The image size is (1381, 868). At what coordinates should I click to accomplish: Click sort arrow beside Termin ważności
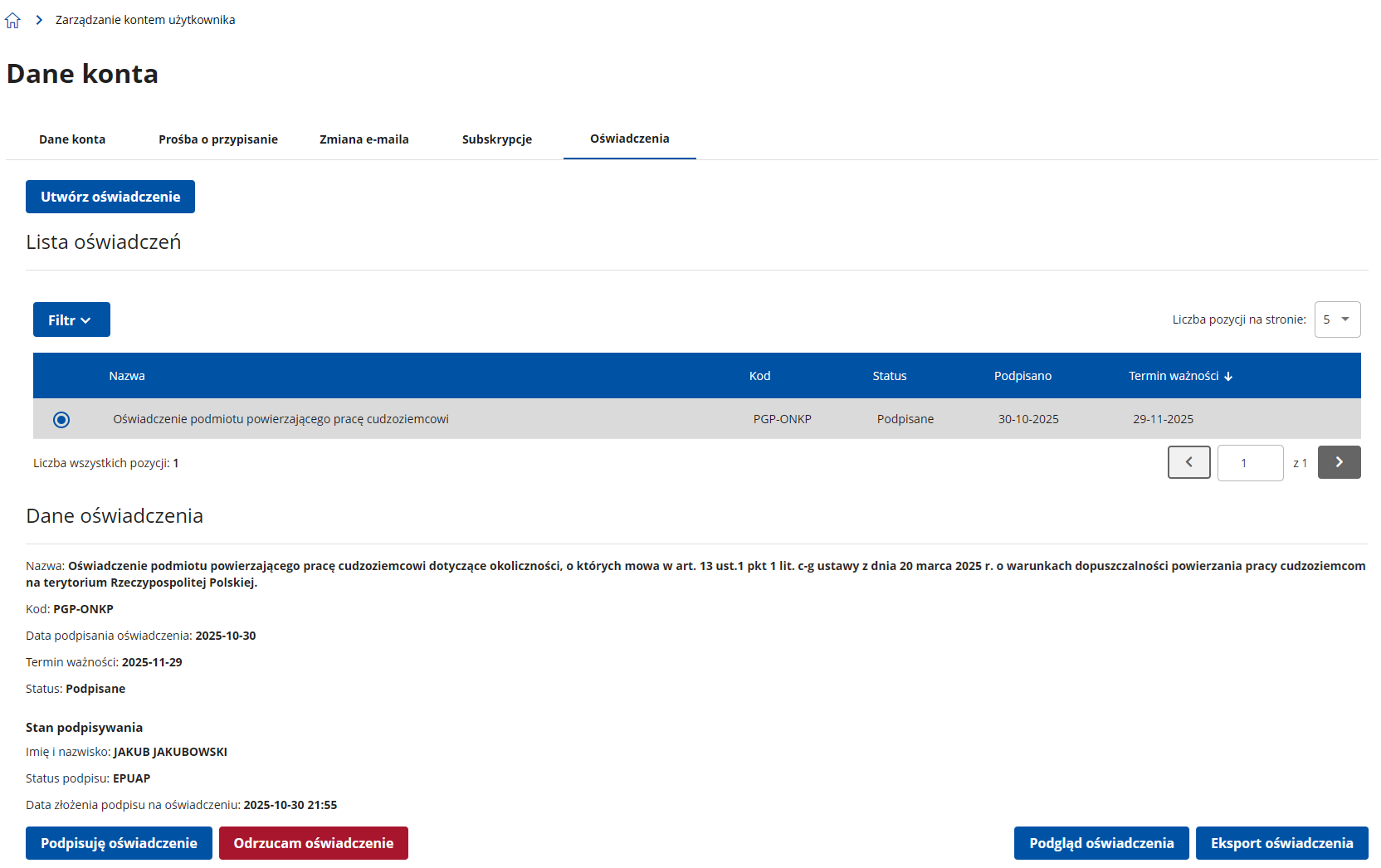point(1228,377)
